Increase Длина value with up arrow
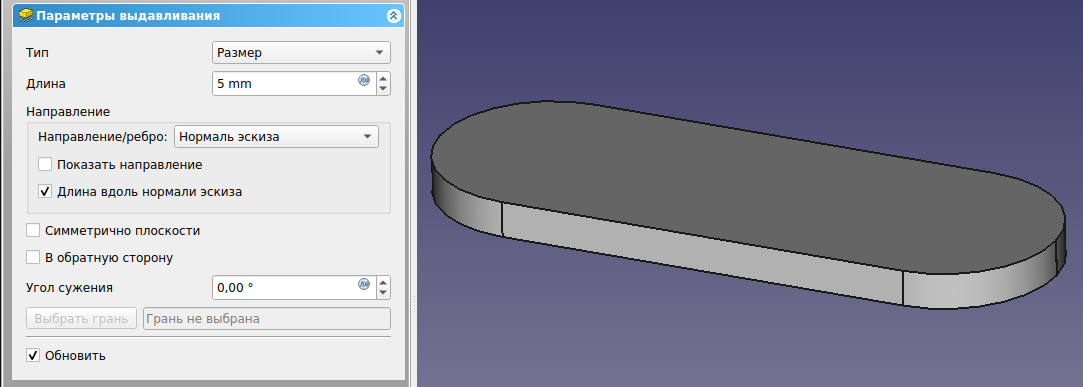Image resolution: width=1083 pixels, height=387 pixels. point(383,78)
